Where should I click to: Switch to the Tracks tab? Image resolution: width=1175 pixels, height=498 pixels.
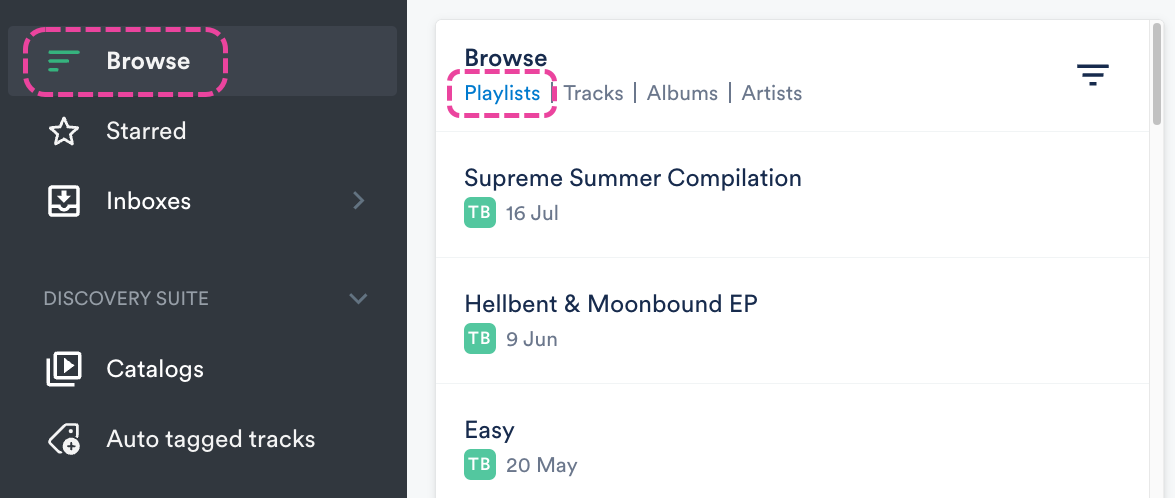coord(593,93)
